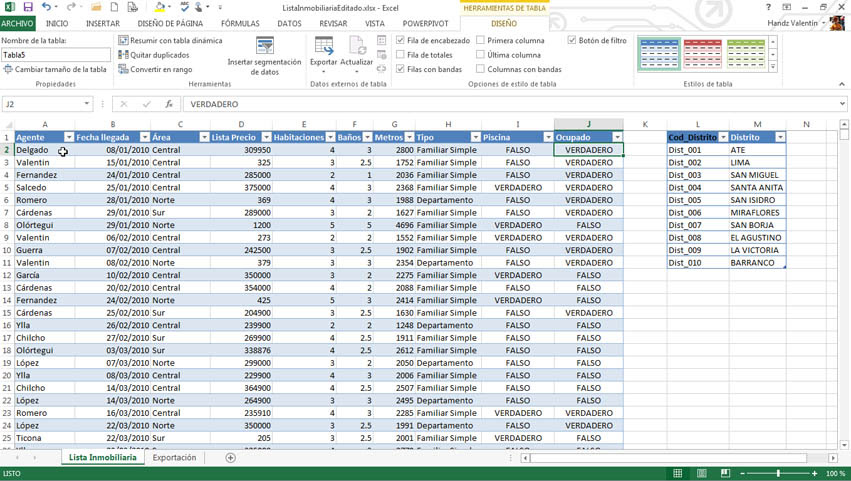Open the Agente column filter dropdown
851x481 pixels.
pos(68,137)
